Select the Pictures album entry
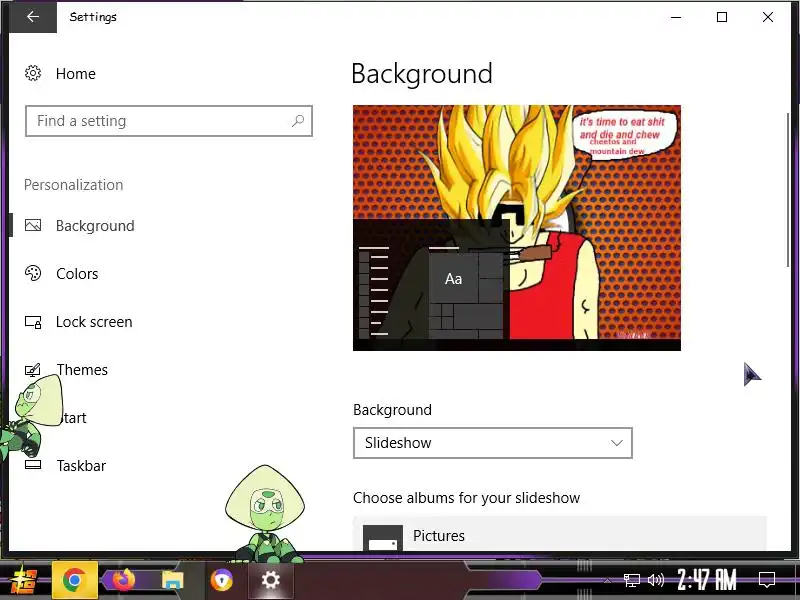The image size is (800, 600). coord(560,535)
